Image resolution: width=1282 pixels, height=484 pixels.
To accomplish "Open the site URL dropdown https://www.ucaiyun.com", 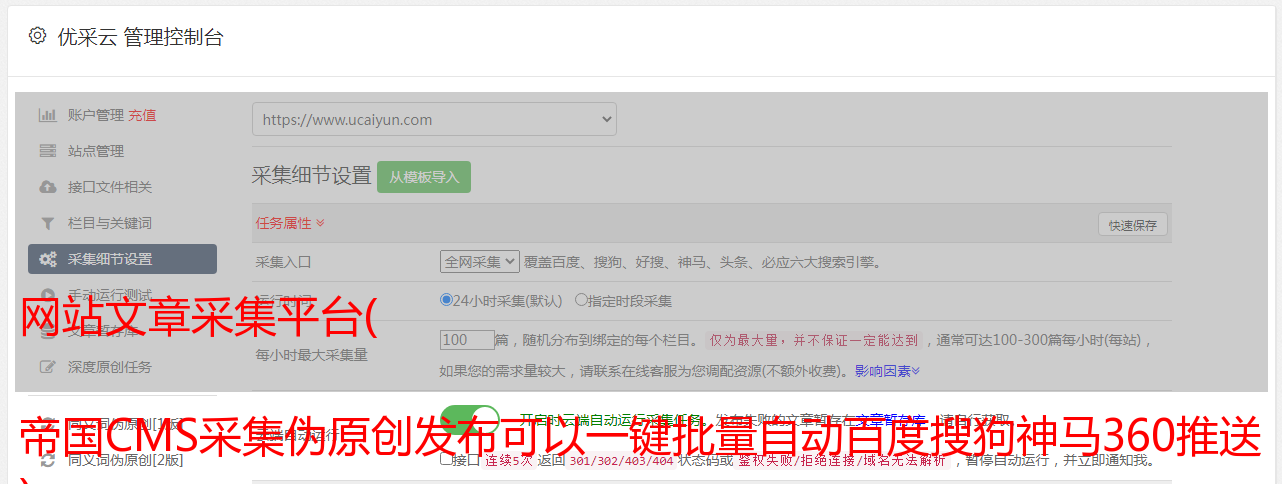I will click(x=434, y=119).
